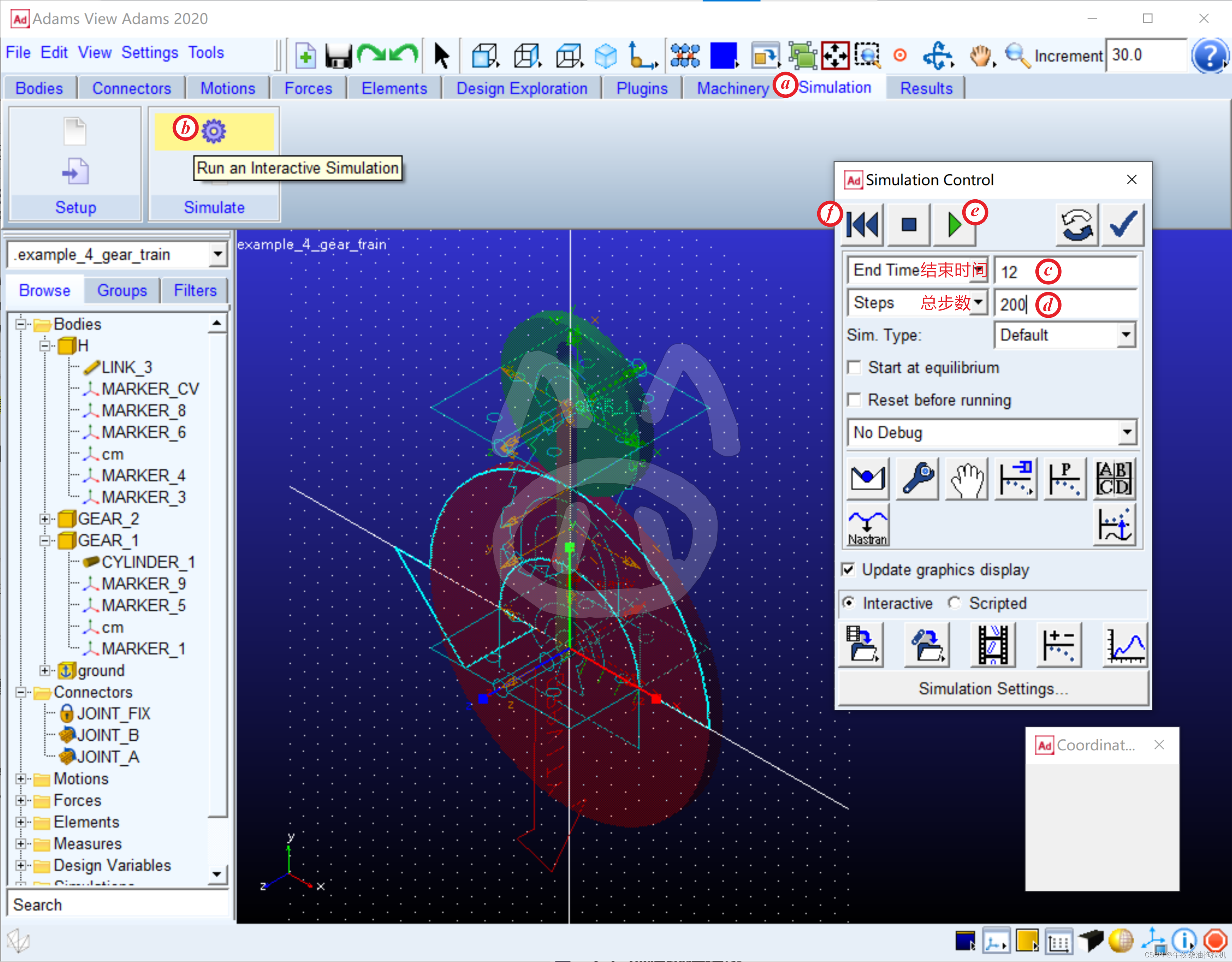The image size is (1232, 962).
Task: Click the replay last simulation icon
Action: click(1077, 225)
